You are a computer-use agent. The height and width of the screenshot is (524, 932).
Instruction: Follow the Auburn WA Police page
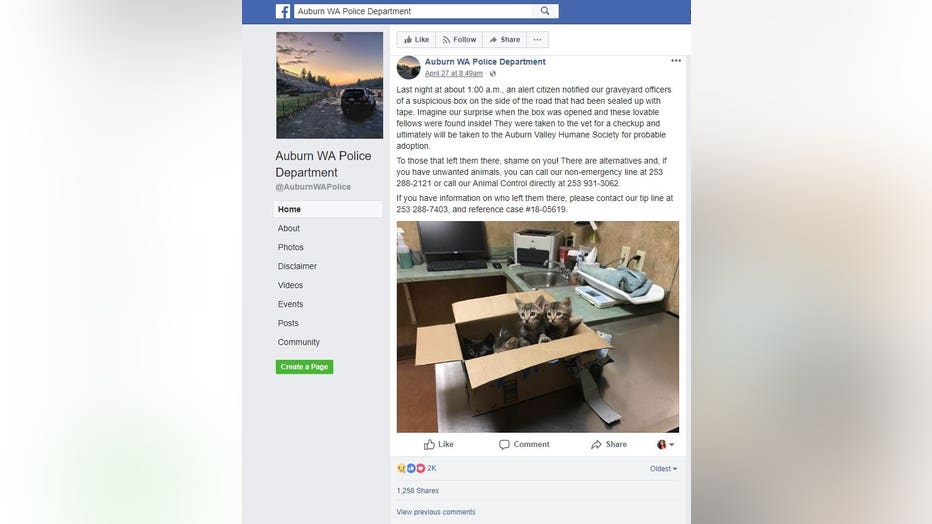459,40
